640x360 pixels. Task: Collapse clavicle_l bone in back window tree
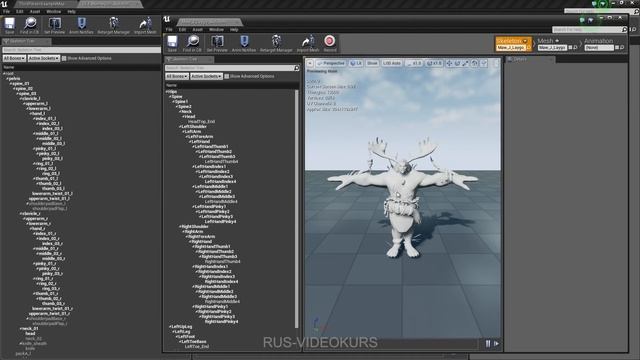tap(20, 98)
